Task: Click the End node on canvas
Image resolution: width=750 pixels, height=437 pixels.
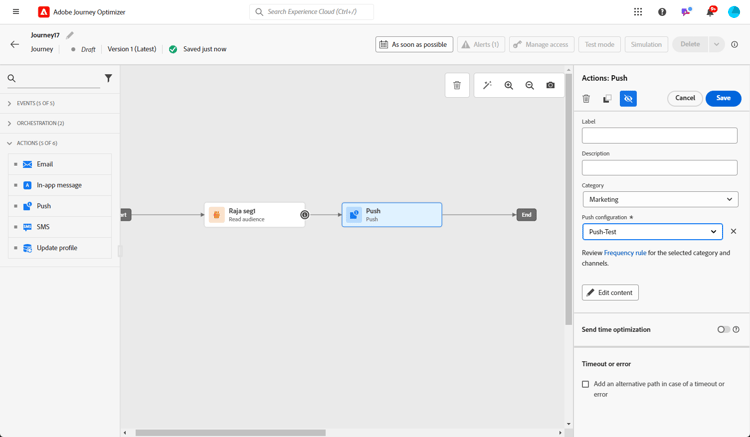Action: point(527,215)
